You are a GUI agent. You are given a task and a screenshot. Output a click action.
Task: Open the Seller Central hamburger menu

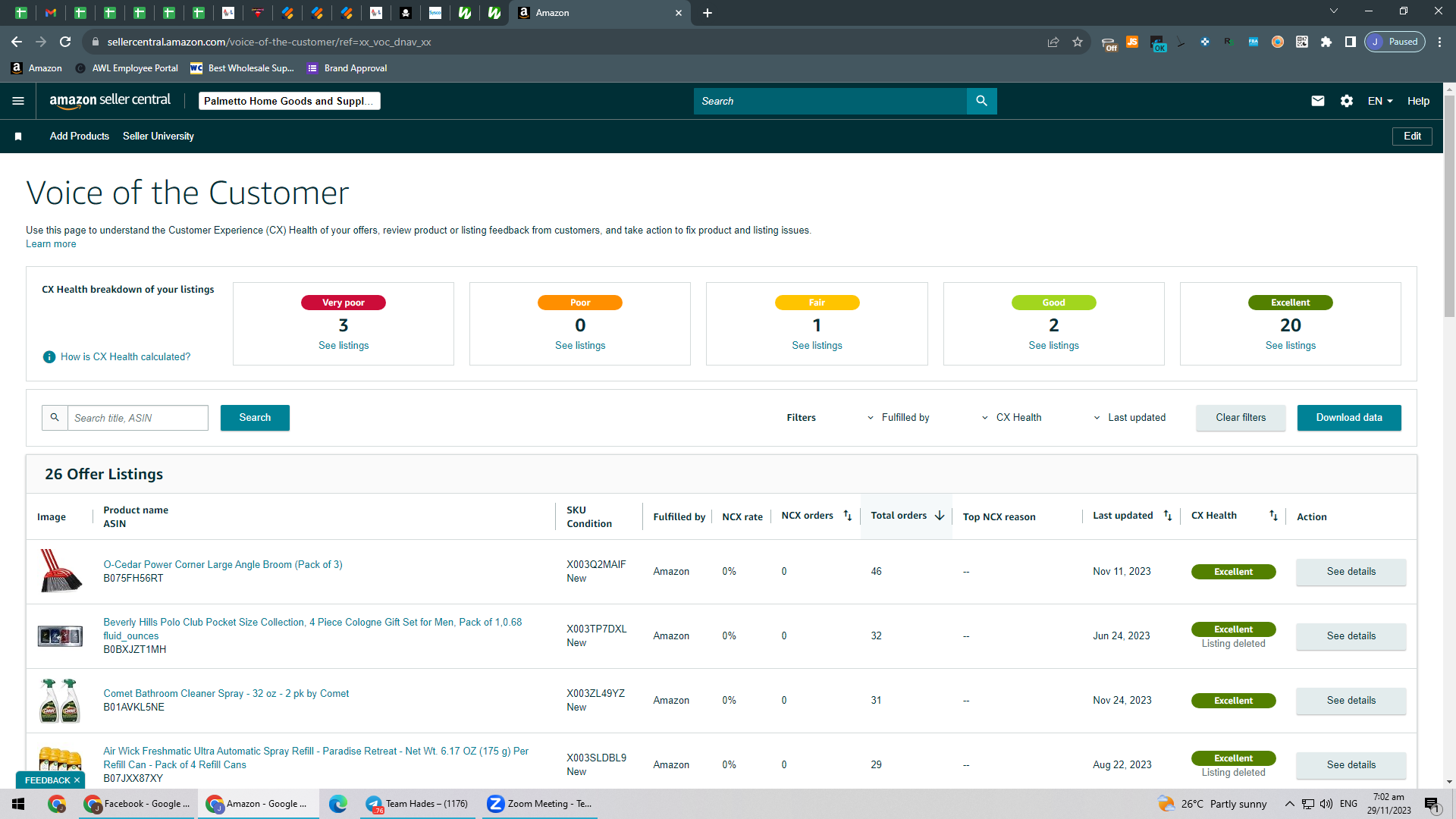[18, 101]
